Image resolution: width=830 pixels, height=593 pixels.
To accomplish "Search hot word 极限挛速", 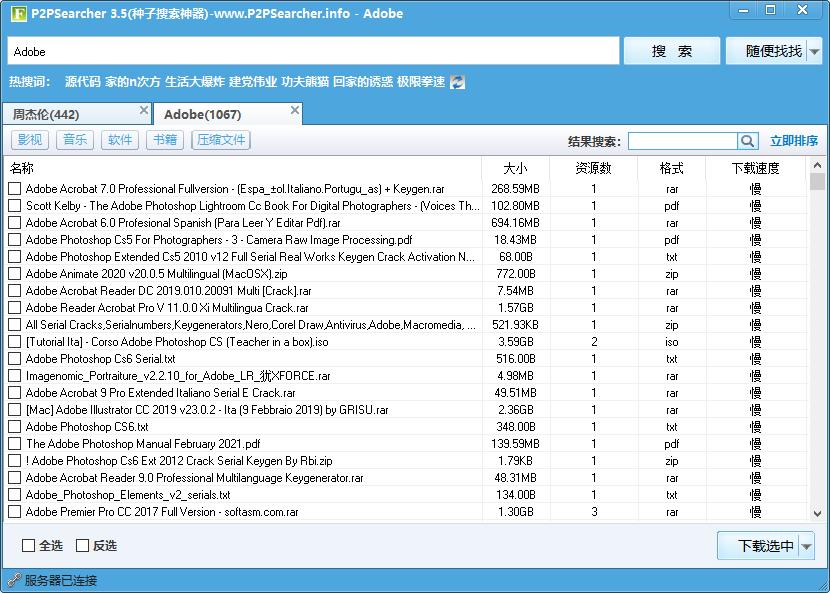I will [421, 82].
